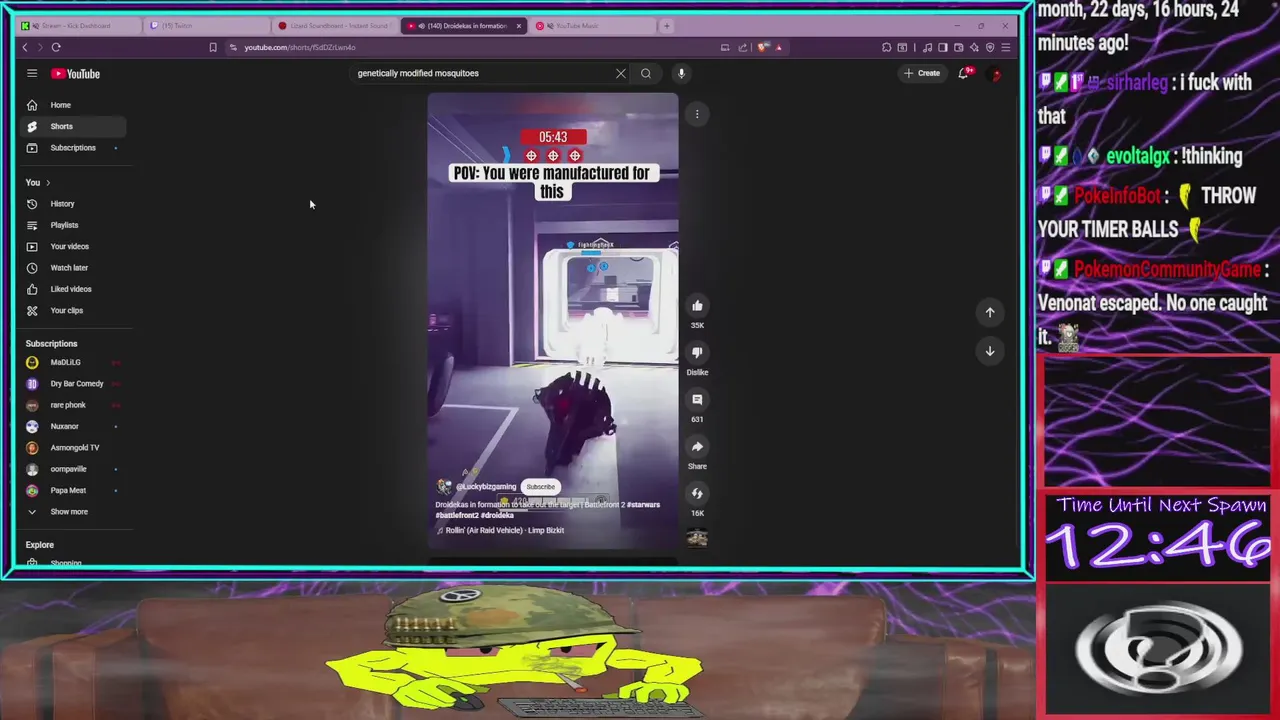1280x720 pixels.
Task: Reload the browser page
Action: [56, 47]
